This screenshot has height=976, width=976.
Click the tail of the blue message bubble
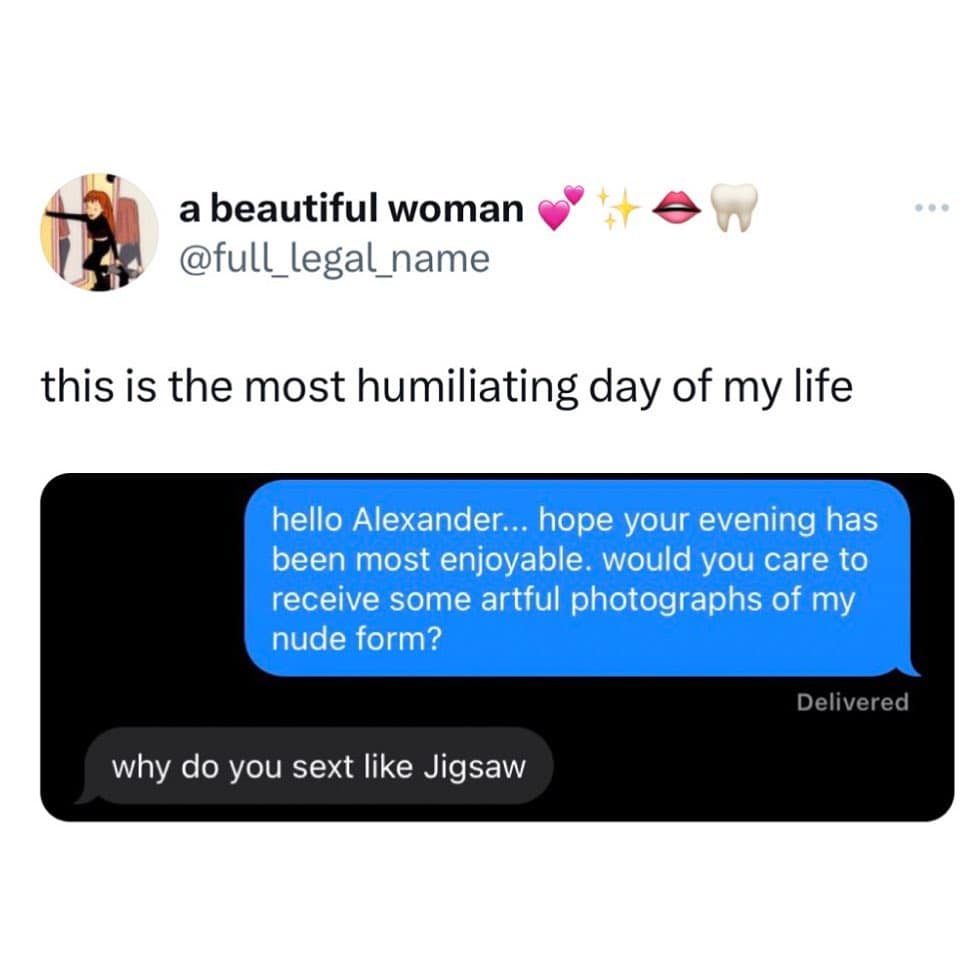[909, 670]
